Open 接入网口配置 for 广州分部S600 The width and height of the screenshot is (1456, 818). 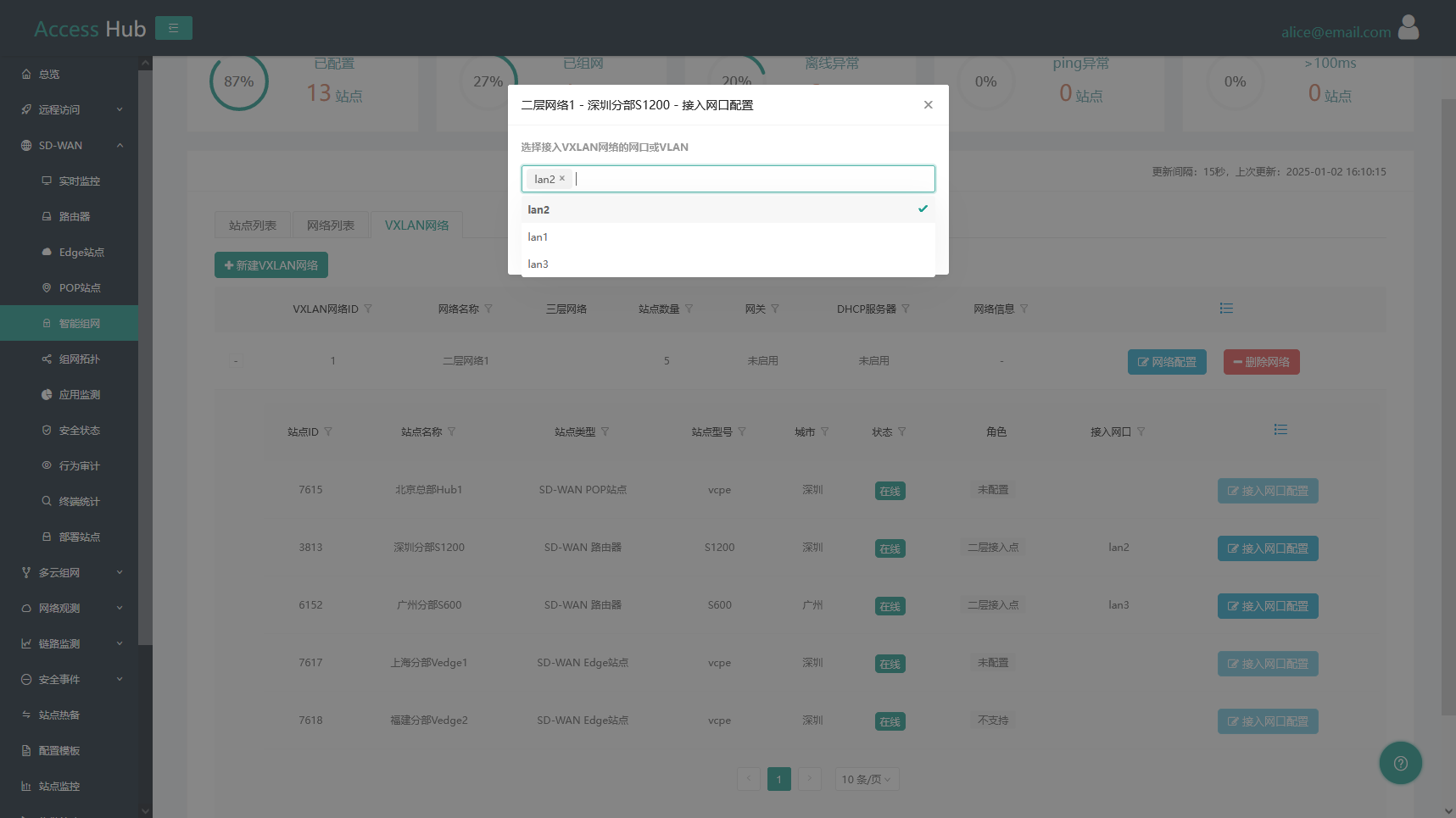click(1268, 606)
